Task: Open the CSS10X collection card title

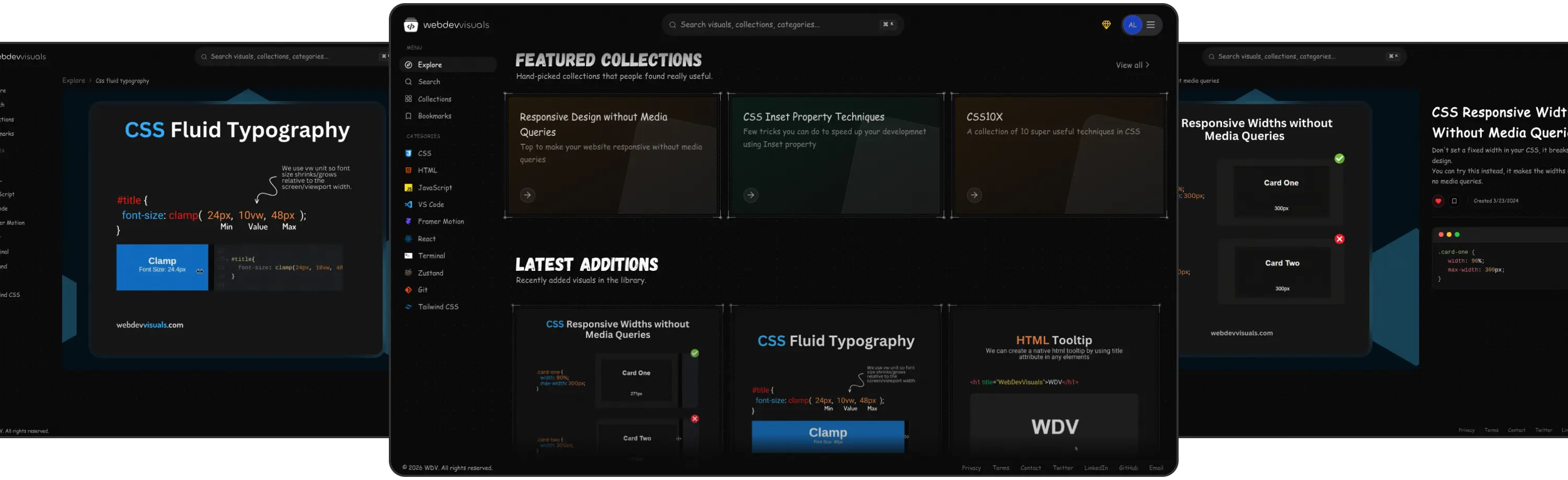Action: point(984,117)
